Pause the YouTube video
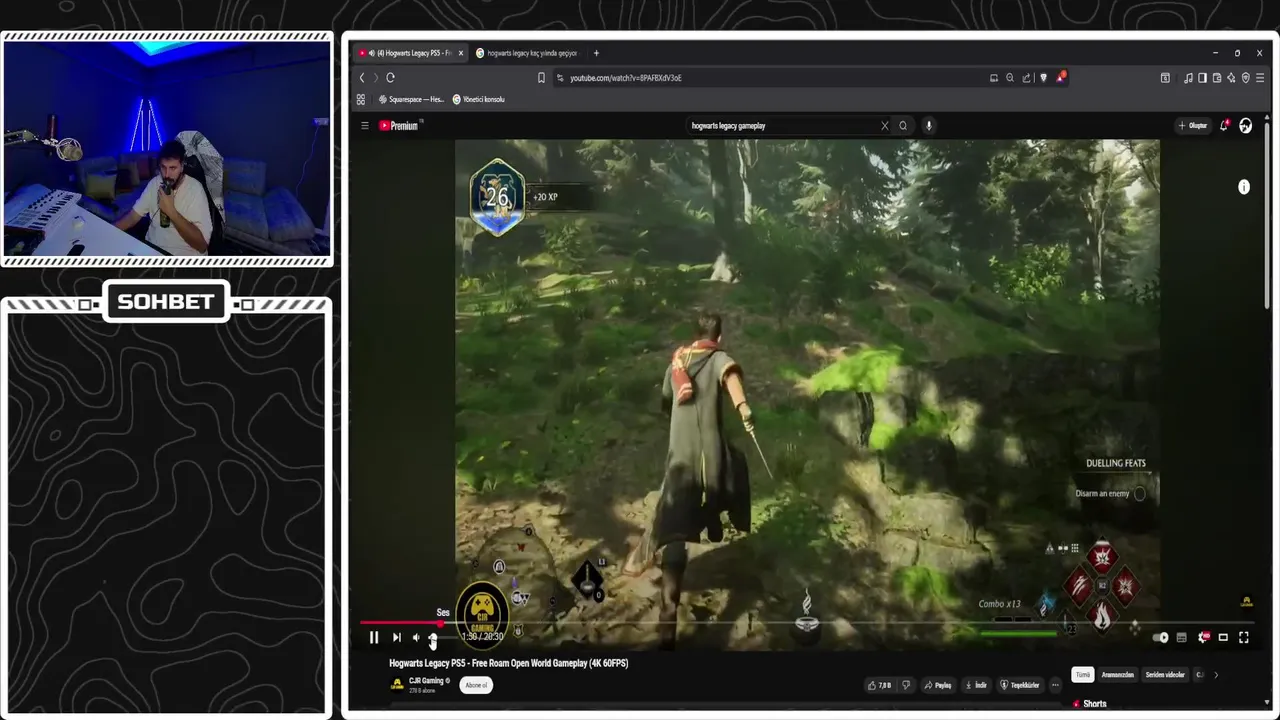This screenshot has height=720, width=1280. pos(374,637)
